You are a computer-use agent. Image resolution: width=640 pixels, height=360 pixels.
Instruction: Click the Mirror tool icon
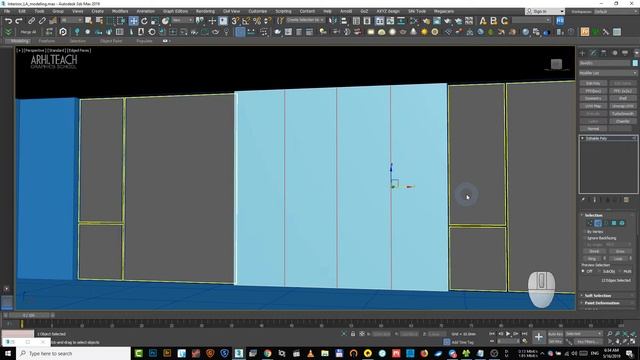(333, 21)
